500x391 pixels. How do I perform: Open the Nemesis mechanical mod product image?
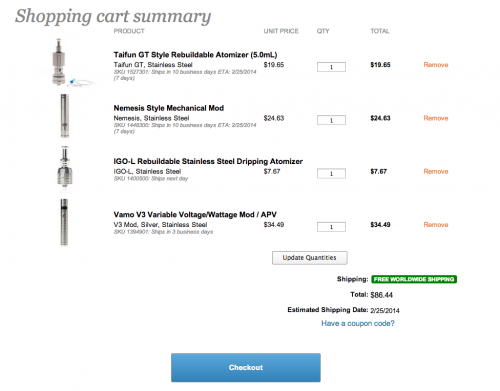[x=65, y=116]
